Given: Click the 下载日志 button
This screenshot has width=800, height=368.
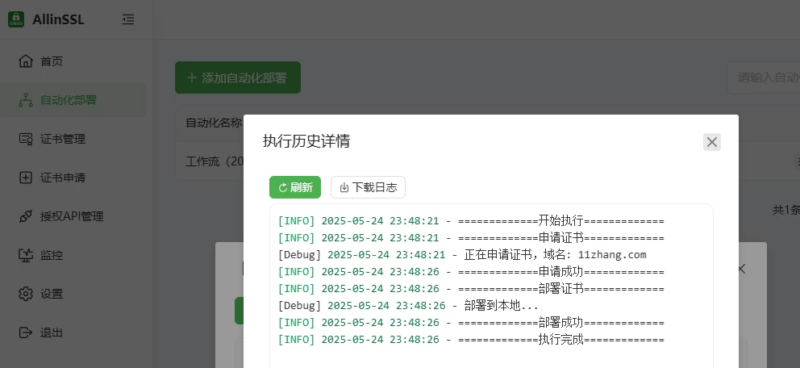Looking at the screenshot, I should (368, 187).
